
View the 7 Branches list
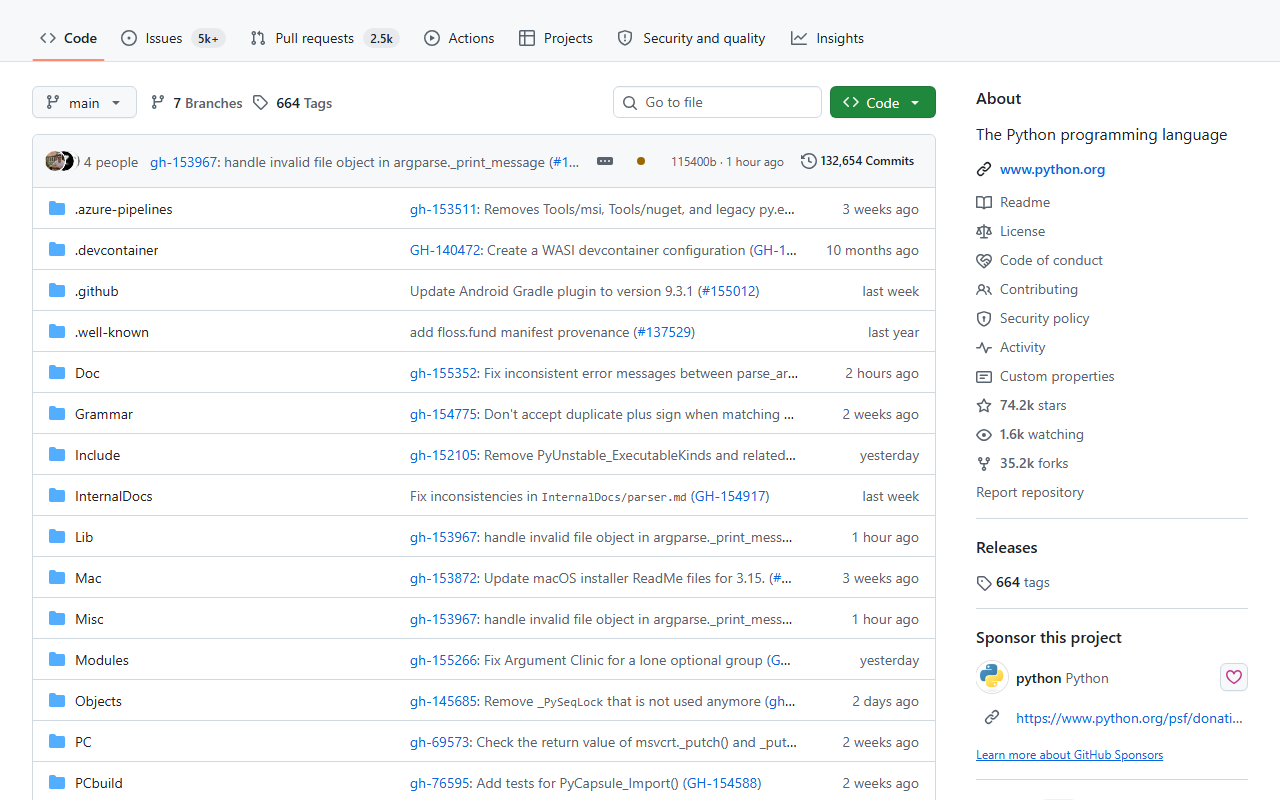[x=196, y=103]
